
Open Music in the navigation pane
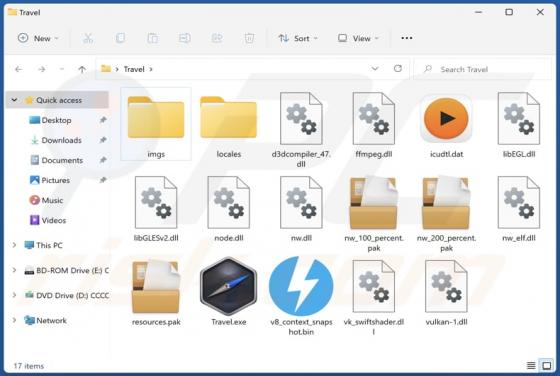tap(52, 200)
